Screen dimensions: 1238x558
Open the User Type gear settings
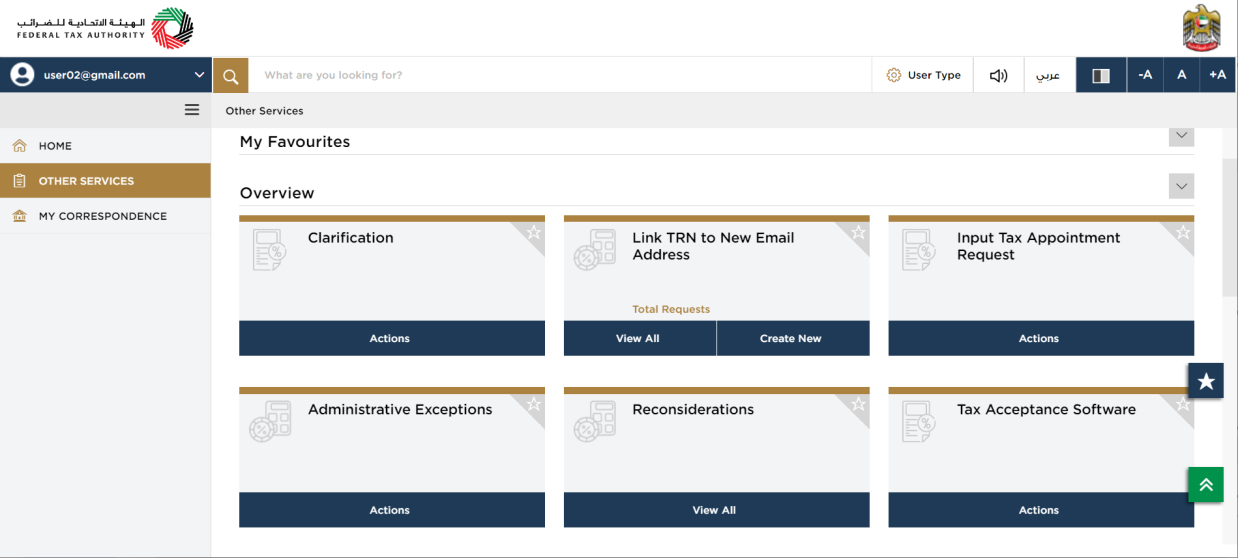[x=923, y=75]
